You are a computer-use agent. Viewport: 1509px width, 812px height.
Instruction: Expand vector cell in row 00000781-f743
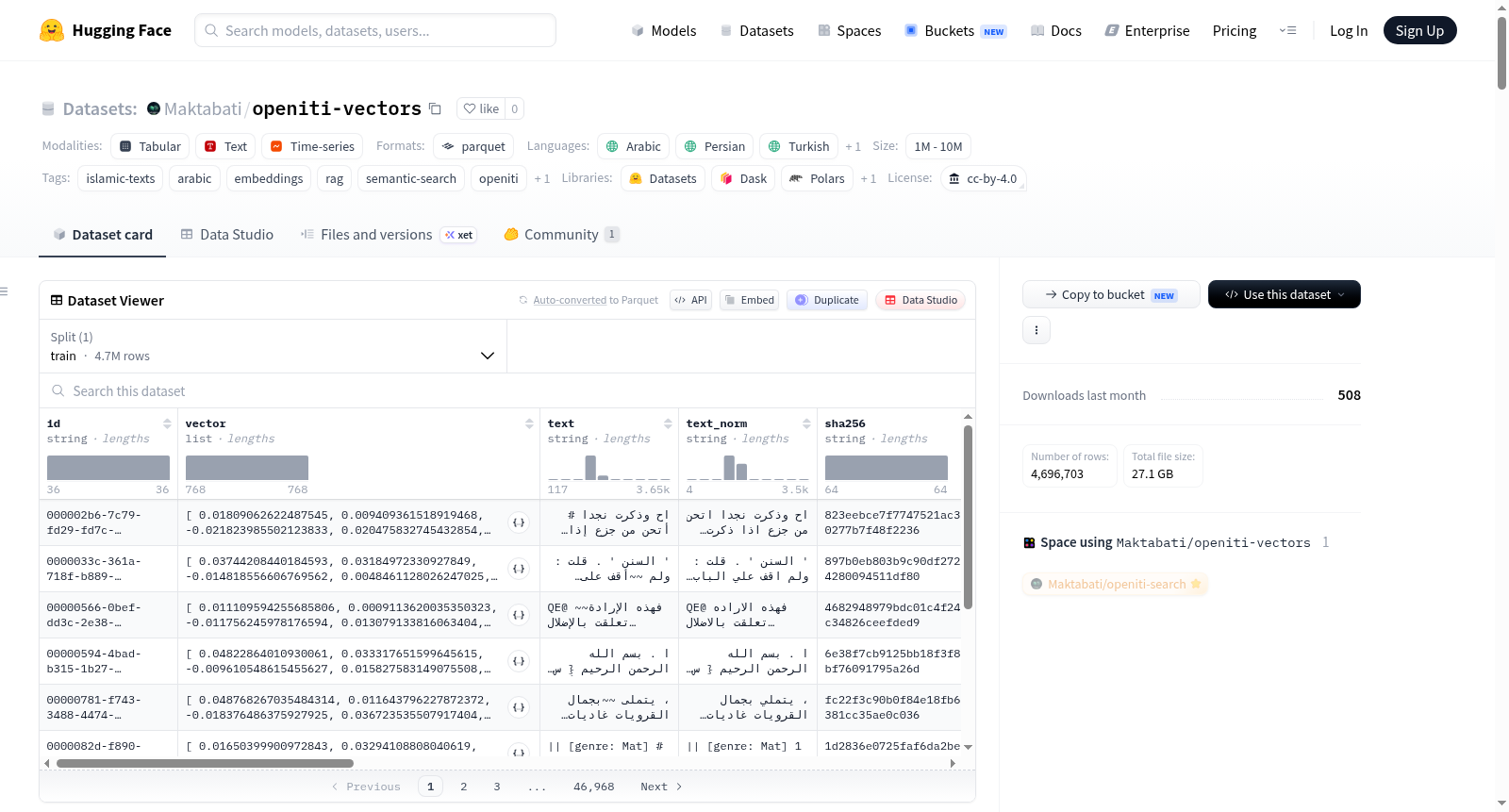[519, 707]
